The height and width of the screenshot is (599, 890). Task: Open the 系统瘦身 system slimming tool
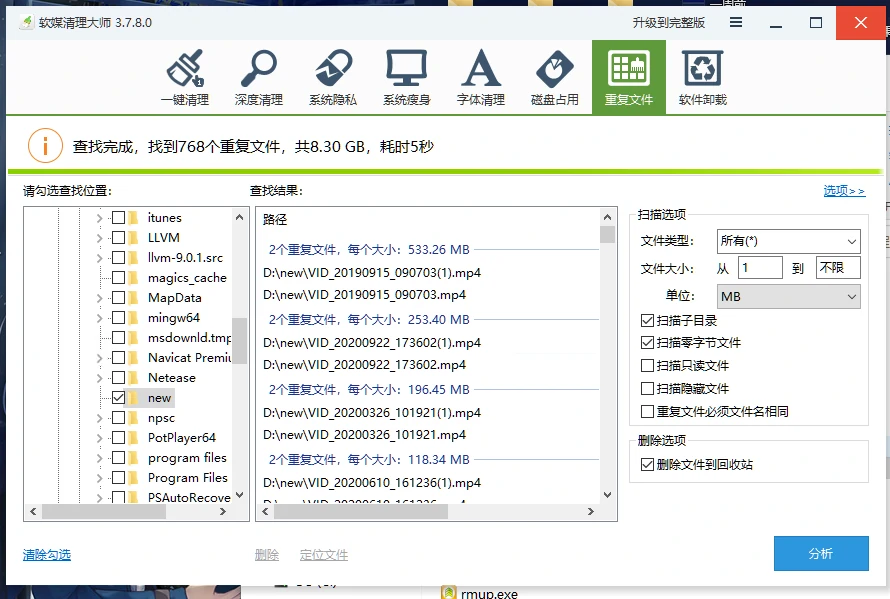coord(407,77)
